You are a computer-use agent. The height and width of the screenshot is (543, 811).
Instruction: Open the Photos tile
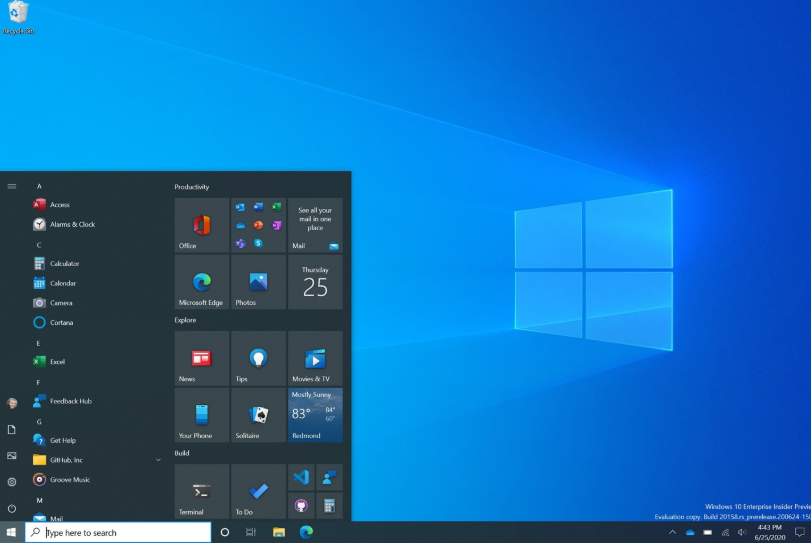(x=259, y=282)
